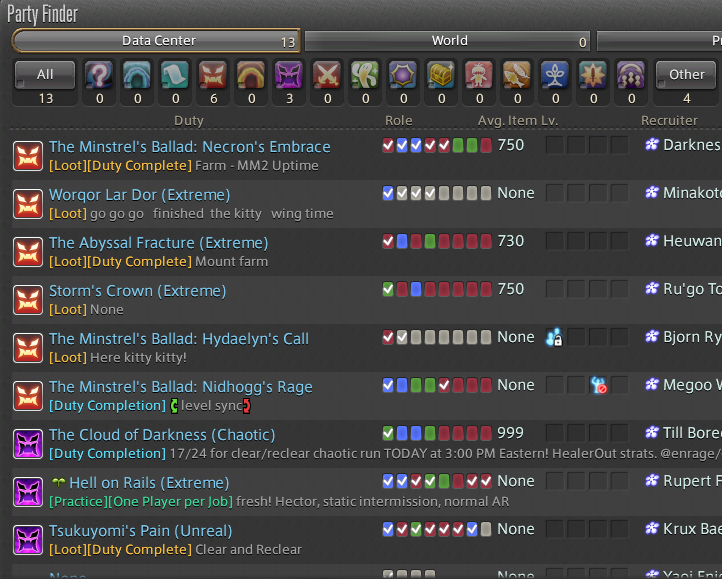Filter by the orange fish category icon
722x579 pixels.
click(517, 74)
